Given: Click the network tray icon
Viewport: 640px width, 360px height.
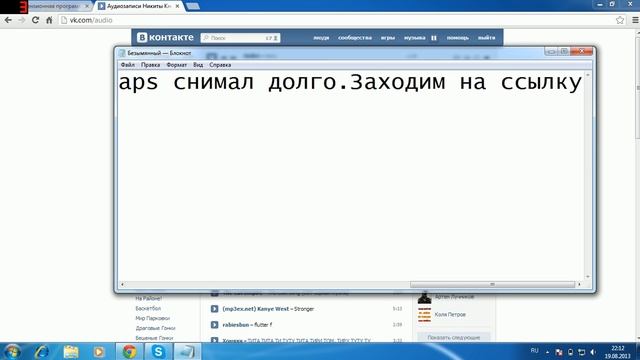Looking at the screenshot, I should pyautogui.click(x=582, y=352).
